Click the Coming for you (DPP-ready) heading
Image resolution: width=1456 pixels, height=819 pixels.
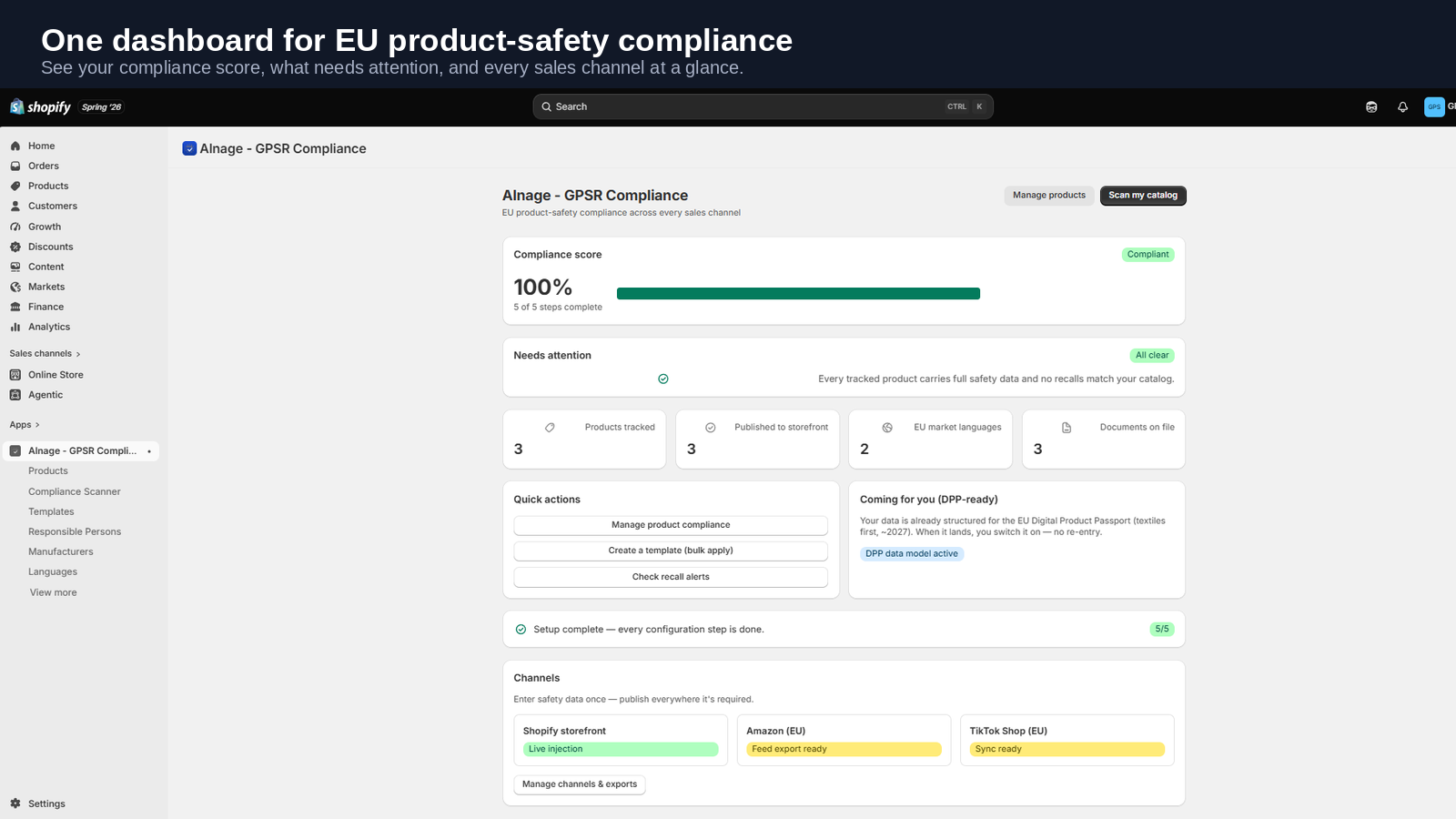point(929,500)
